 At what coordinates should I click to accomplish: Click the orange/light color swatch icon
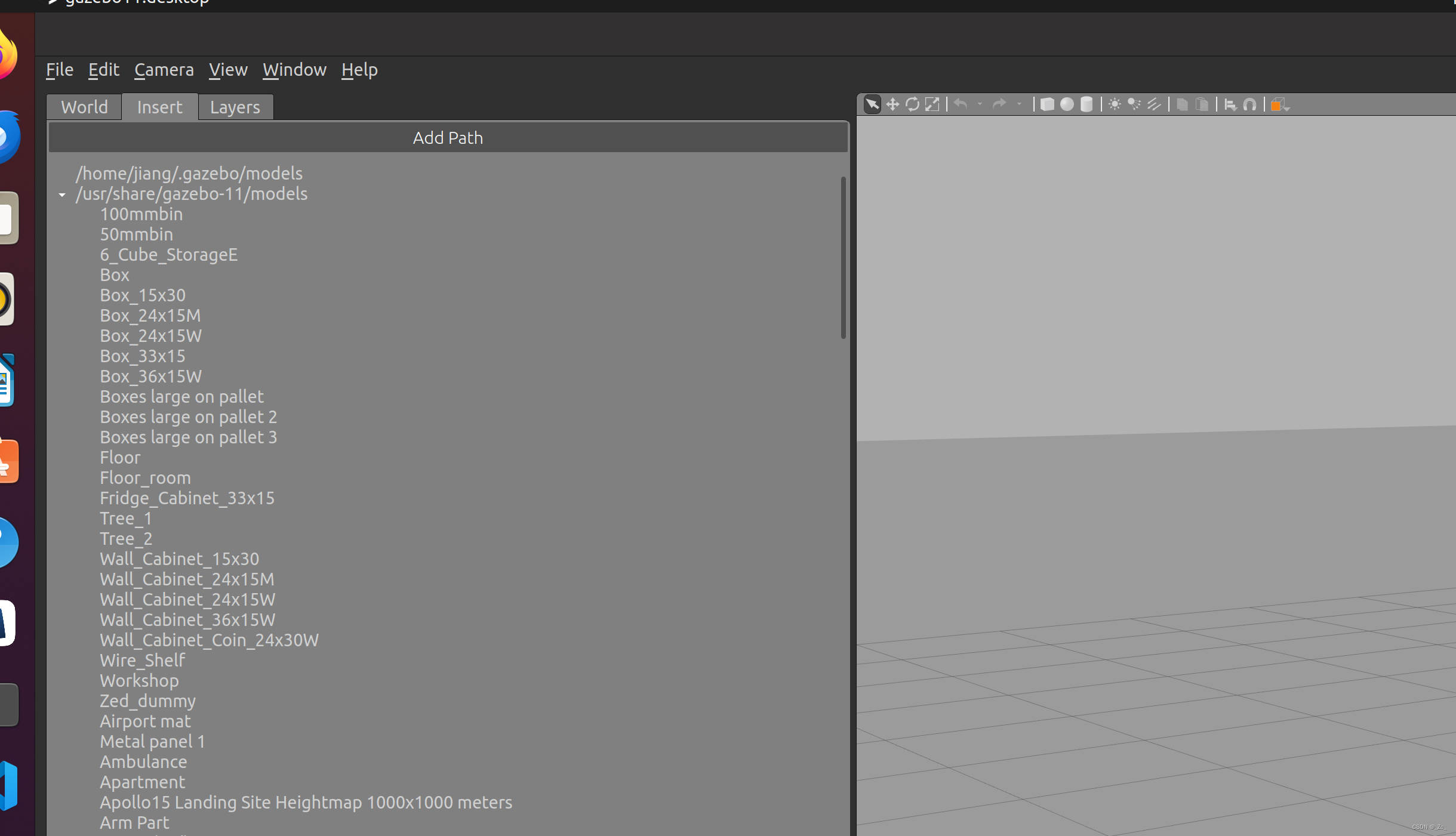(x=1281, y=104)
